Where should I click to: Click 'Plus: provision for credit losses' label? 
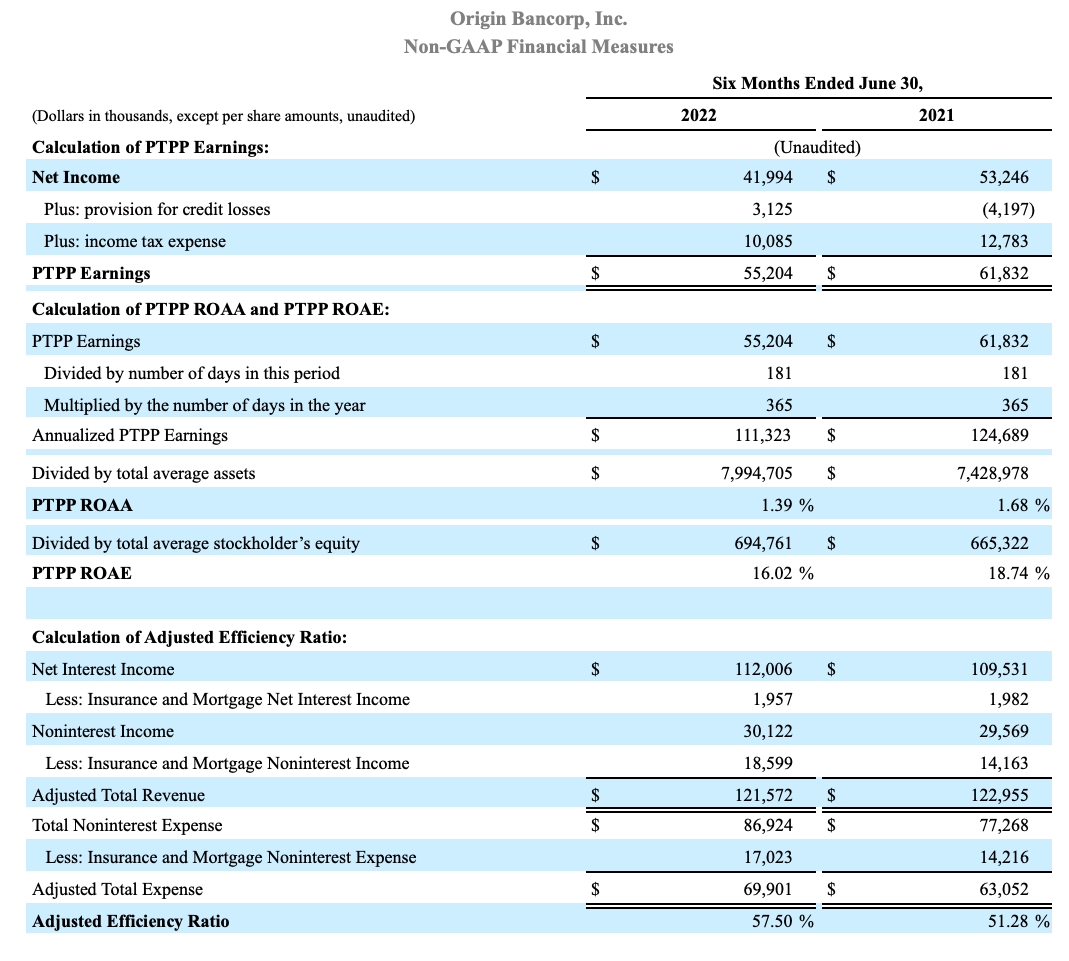[157, 209]
